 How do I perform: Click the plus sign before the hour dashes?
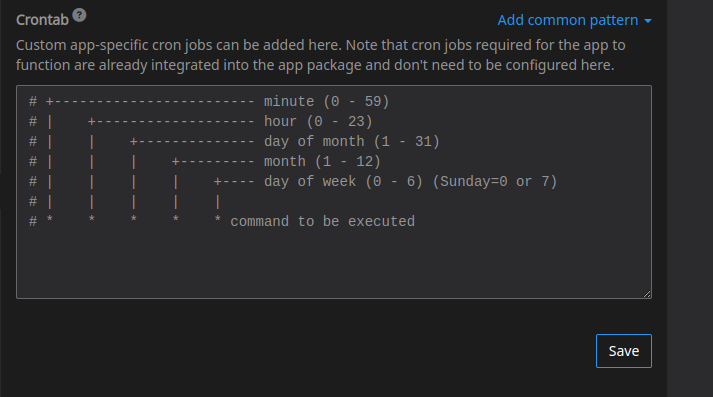91,121
